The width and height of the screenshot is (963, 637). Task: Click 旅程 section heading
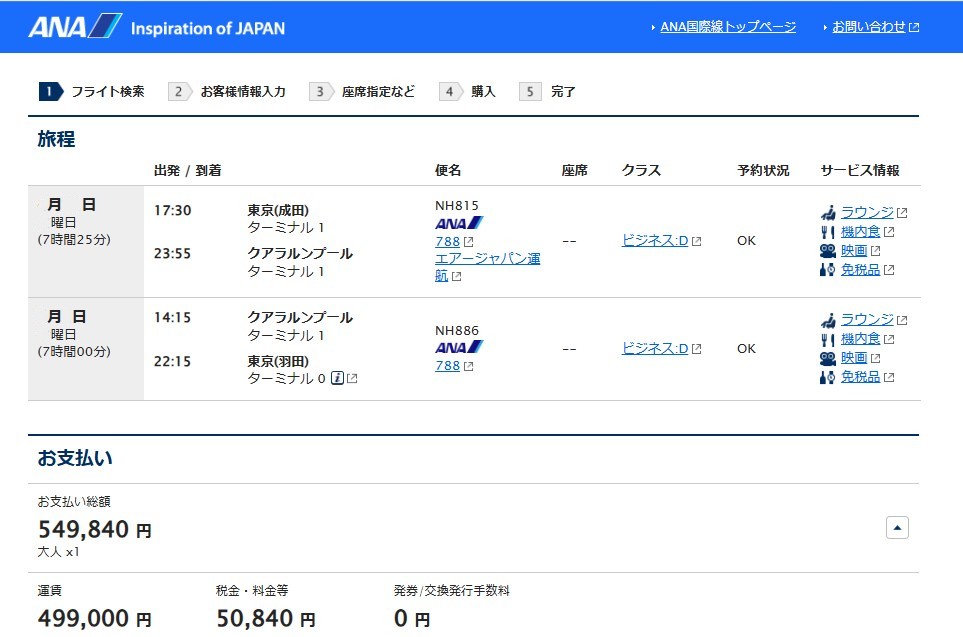click(56, 139)
